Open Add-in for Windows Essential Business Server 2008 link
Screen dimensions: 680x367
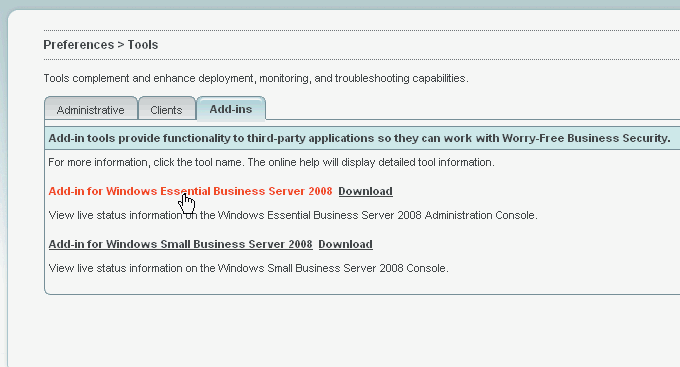190,191
